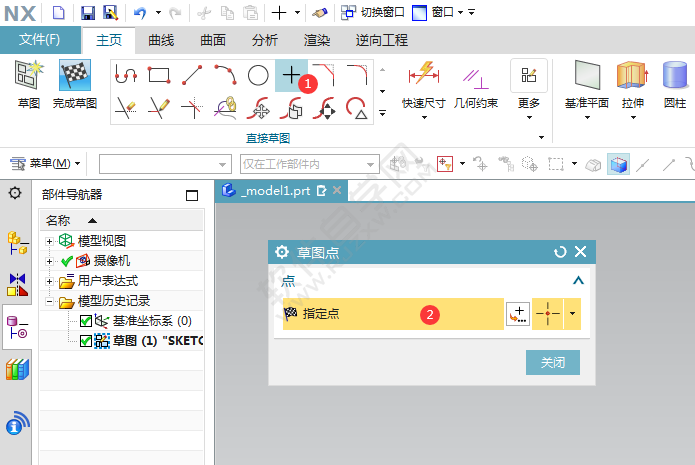Click the 关闭 button in dialog
The width and height of the screenshot is (695, 465).
[x=553, y=363]
